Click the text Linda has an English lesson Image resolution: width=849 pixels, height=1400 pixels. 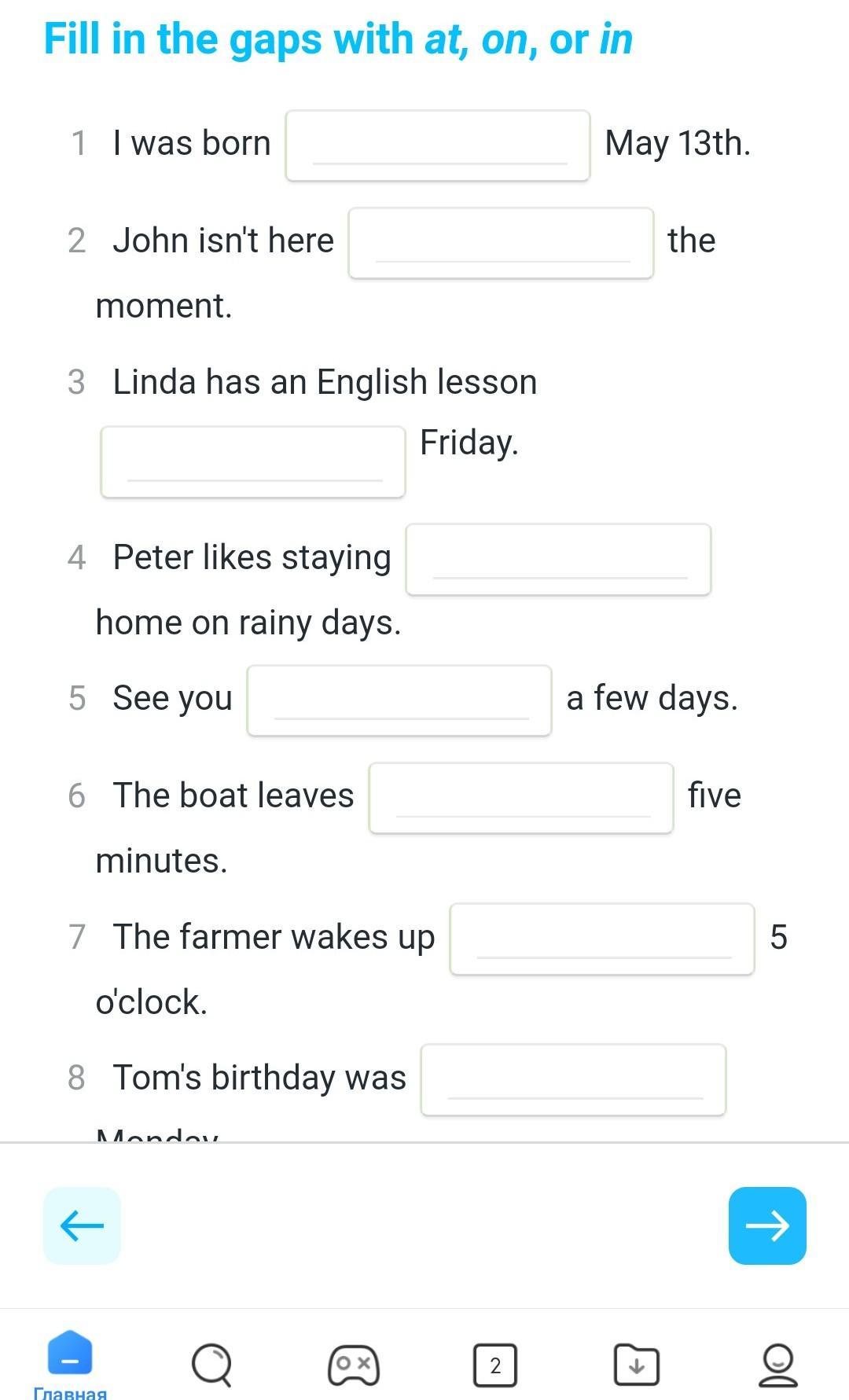coord(325,382)
